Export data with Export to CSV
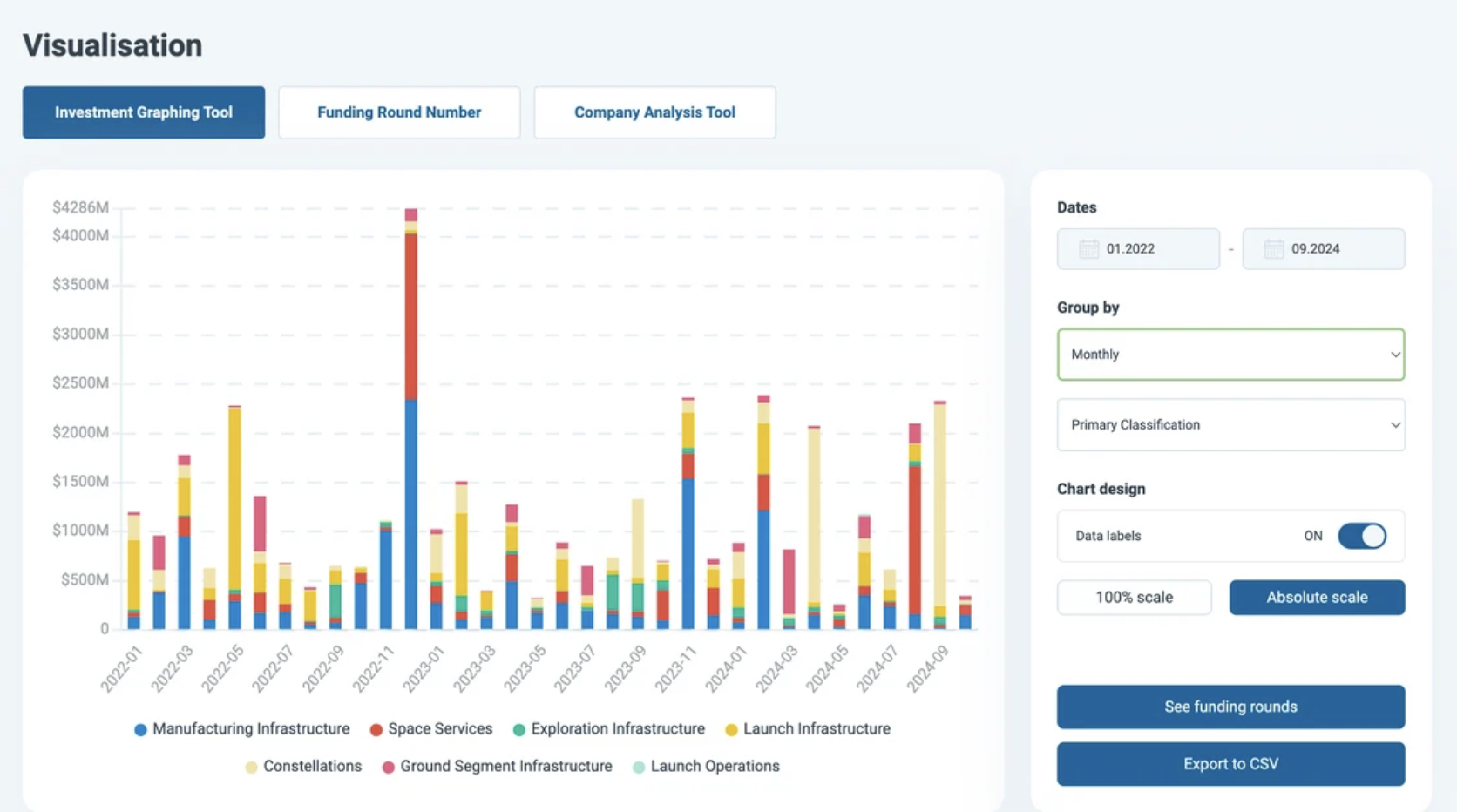 [x=1230, y=764]
